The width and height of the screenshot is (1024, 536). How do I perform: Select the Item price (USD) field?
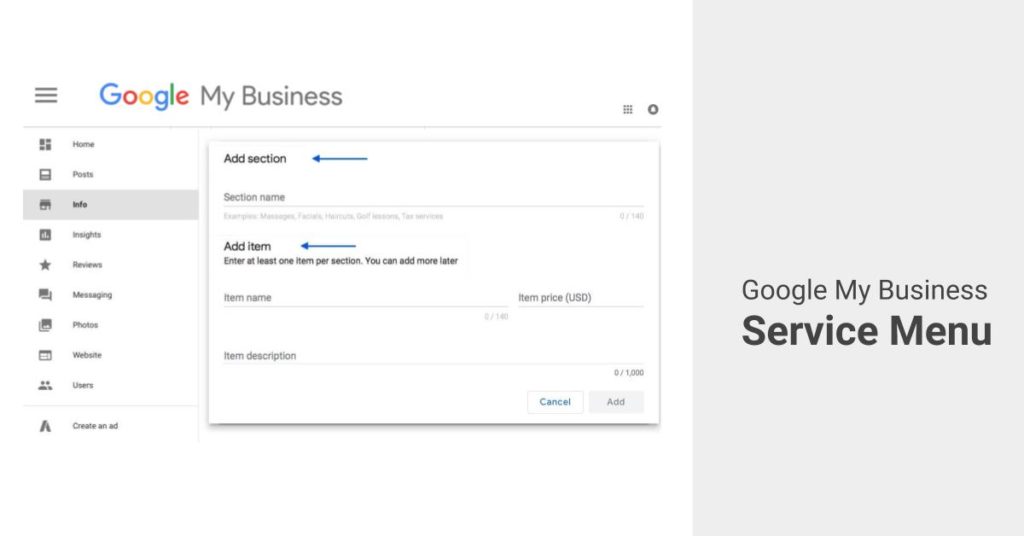pyautogui.click(x=581, y=298)
